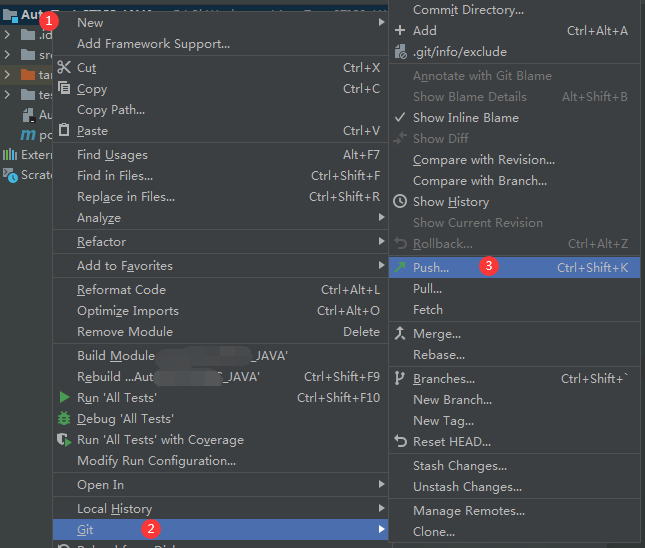
Task: Open the .git/info/exclude file entry
Action: point(459,52)
